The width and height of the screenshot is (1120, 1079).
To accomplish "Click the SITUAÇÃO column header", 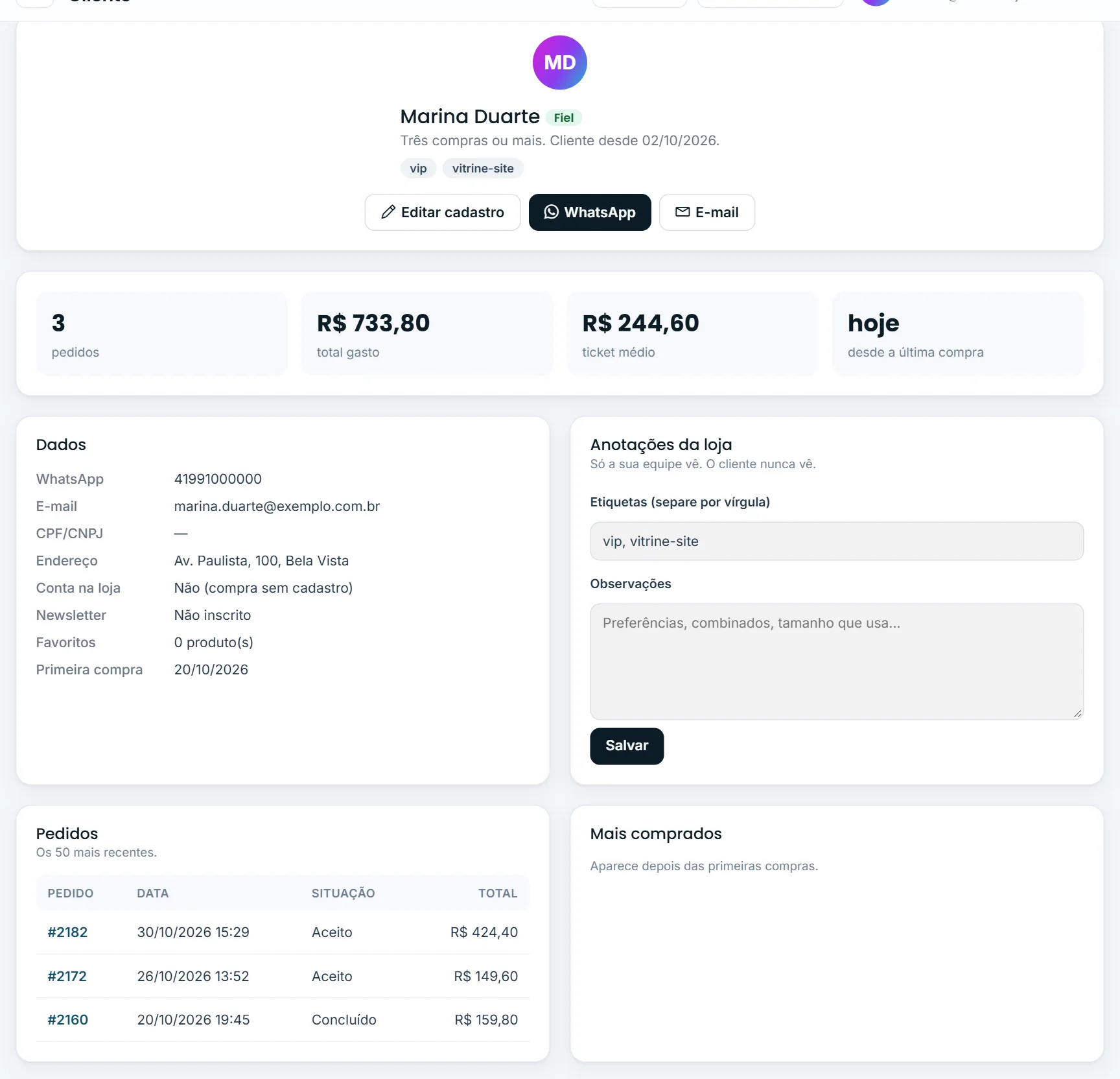I will point(344,894).
